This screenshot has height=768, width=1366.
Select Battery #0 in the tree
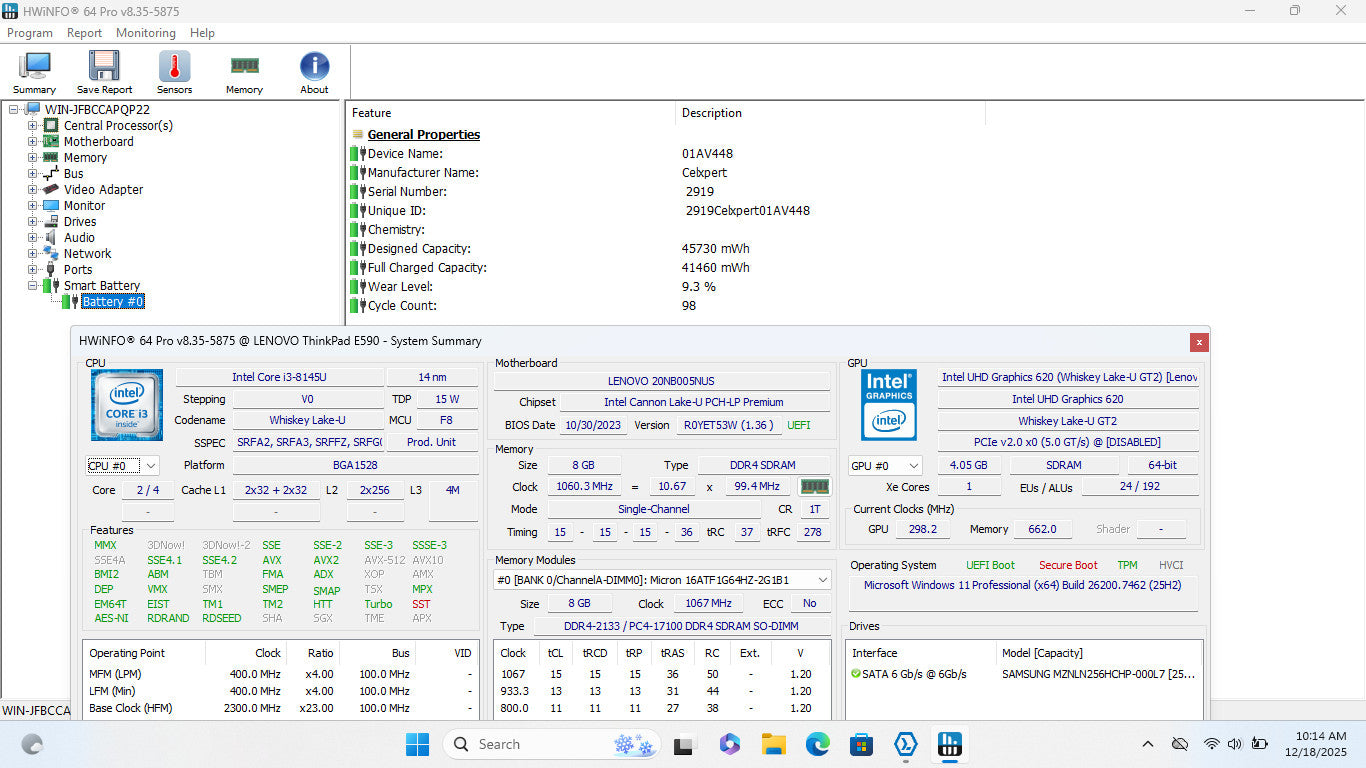[112, 302]
